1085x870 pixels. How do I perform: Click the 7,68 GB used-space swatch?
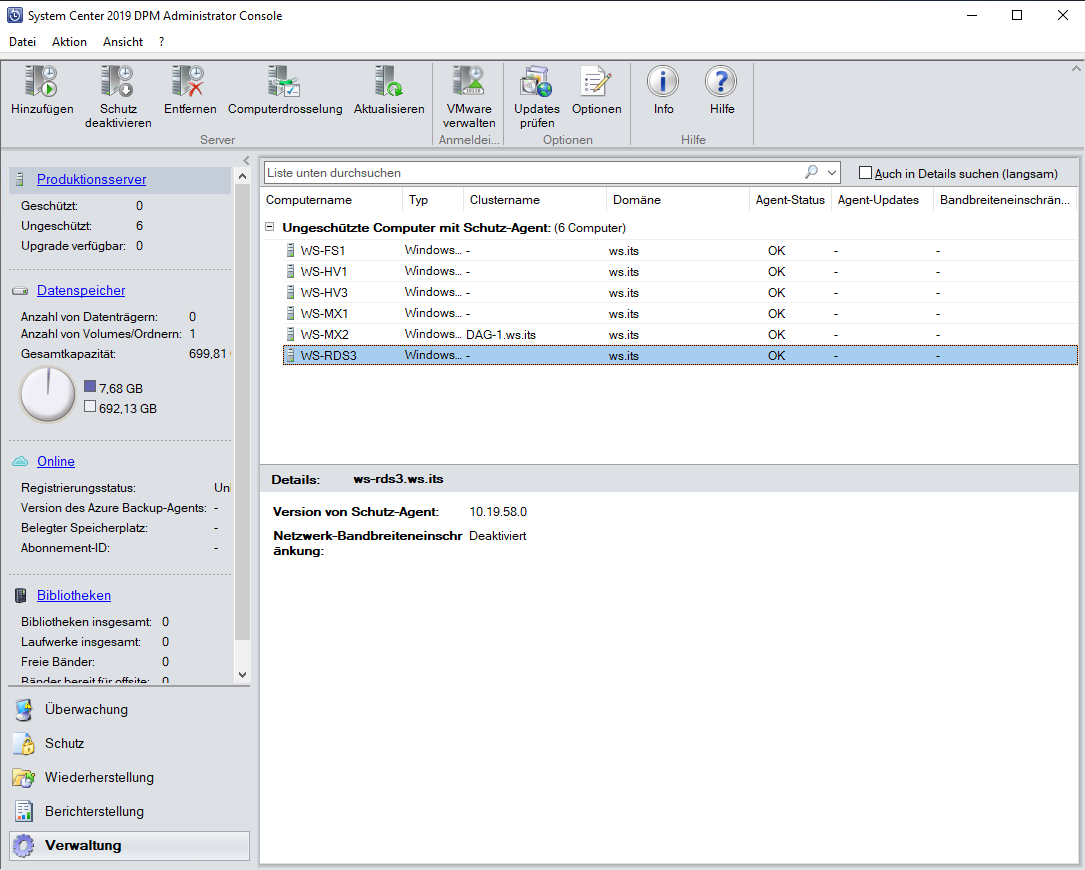click(x=90, y=386)
